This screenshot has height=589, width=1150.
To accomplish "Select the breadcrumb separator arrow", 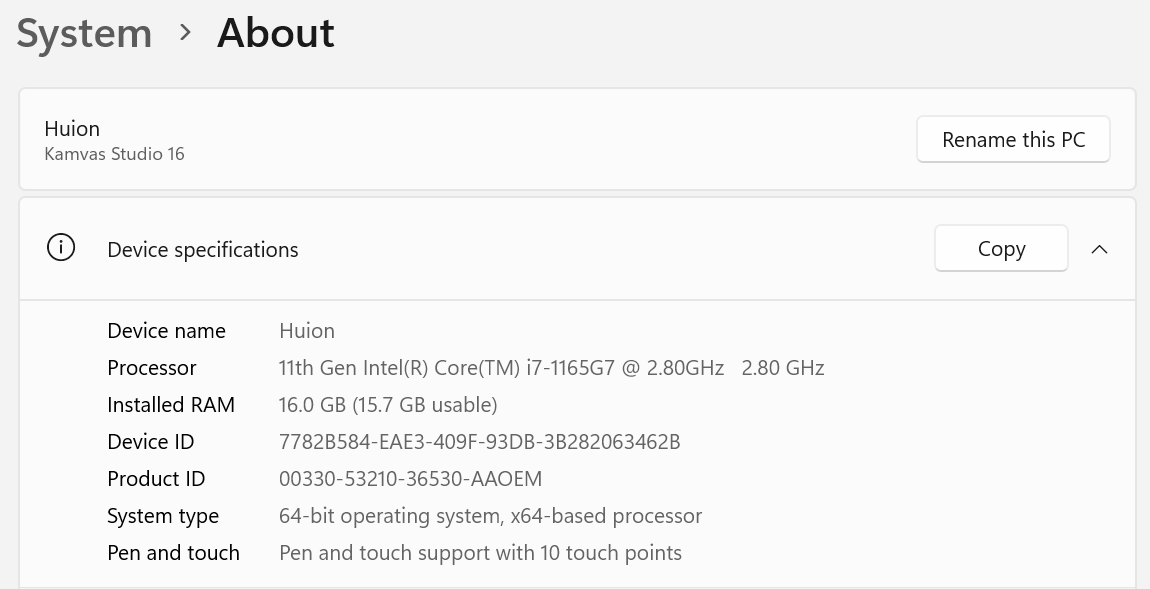I will [x=184, y=33].
